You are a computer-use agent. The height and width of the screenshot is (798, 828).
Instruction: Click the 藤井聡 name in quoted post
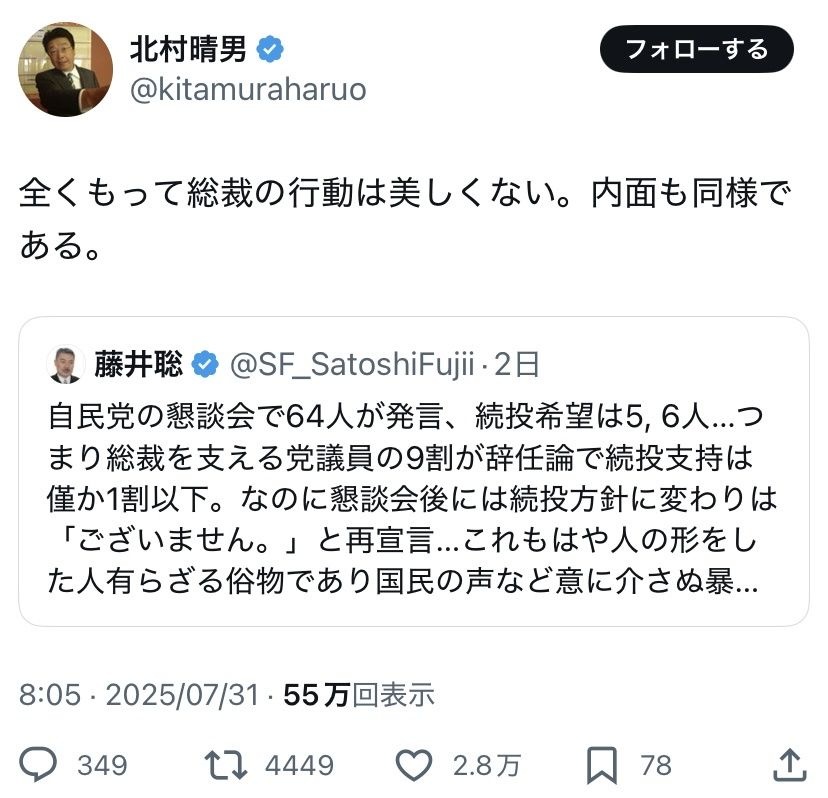(139, 365)
